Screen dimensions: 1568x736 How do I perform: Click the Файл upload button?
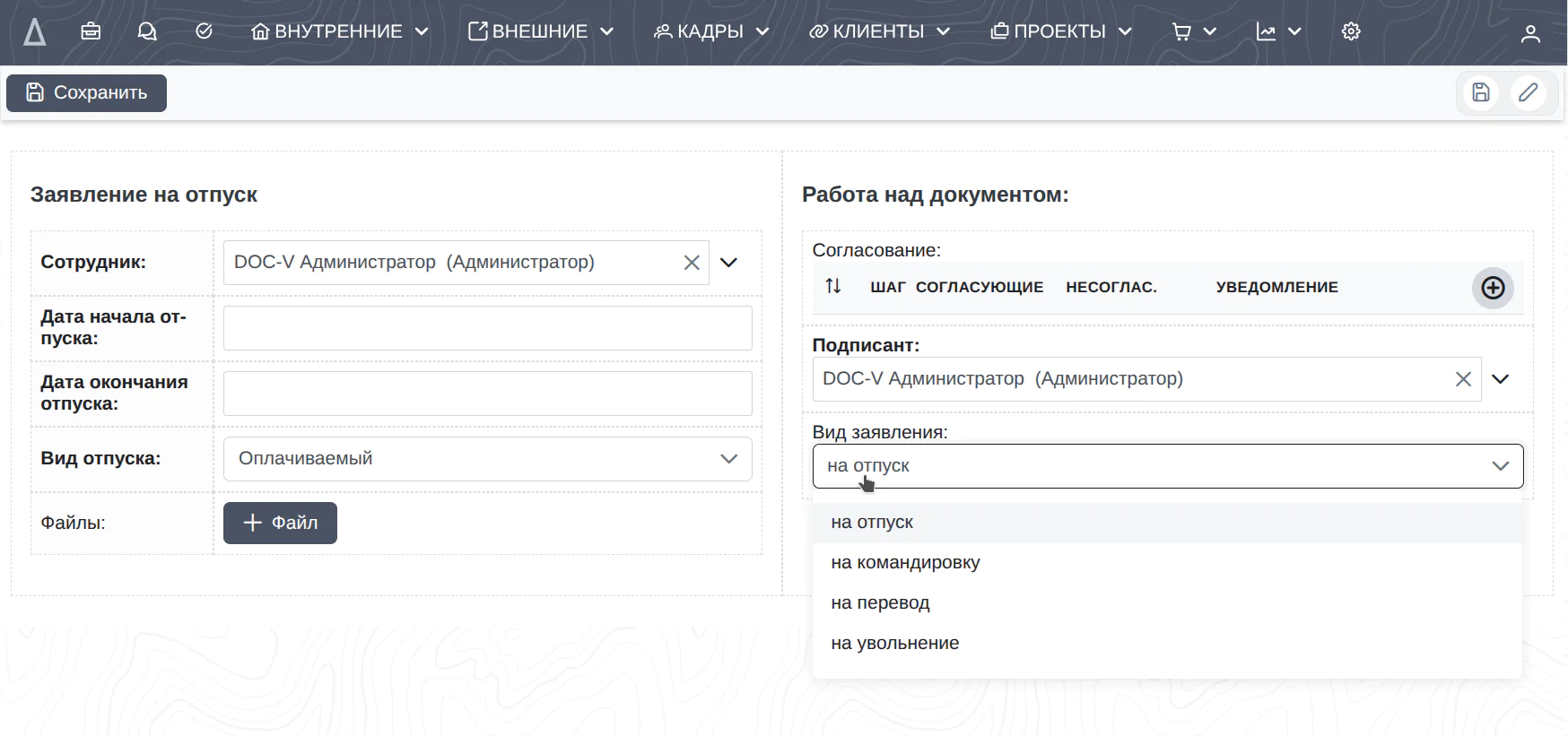pos(280,523)
